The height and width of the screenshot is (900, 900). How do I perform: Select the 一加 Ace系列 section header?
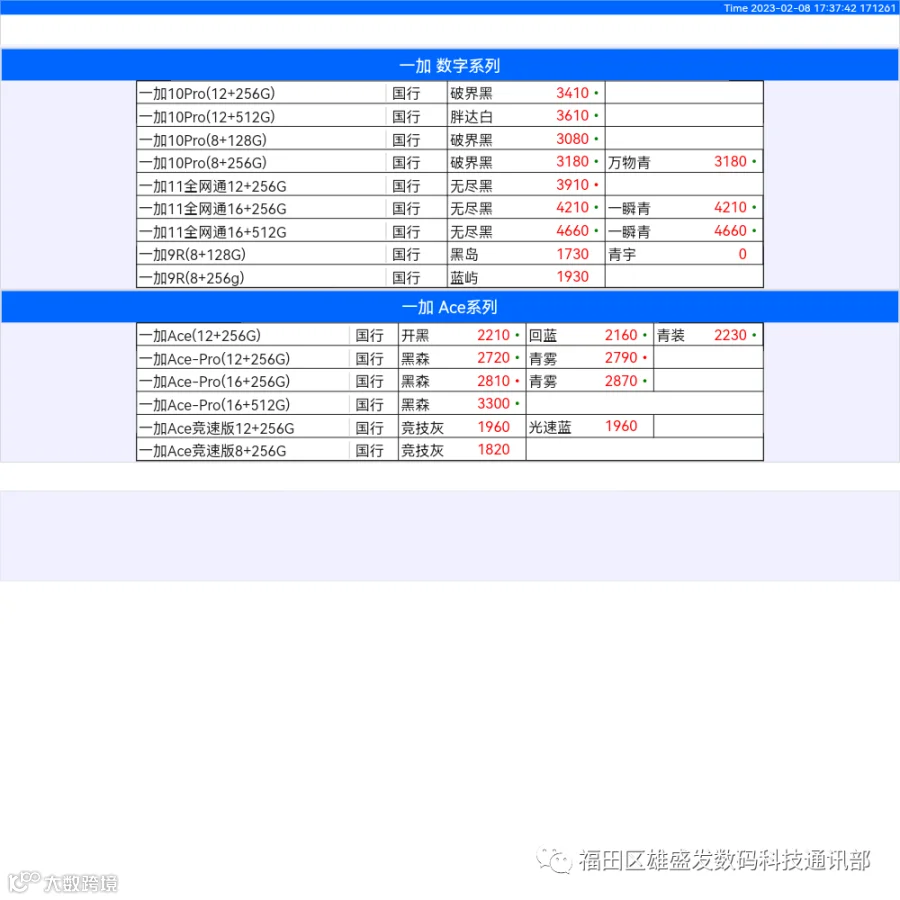pyautogui.click(x=449, y=307)
